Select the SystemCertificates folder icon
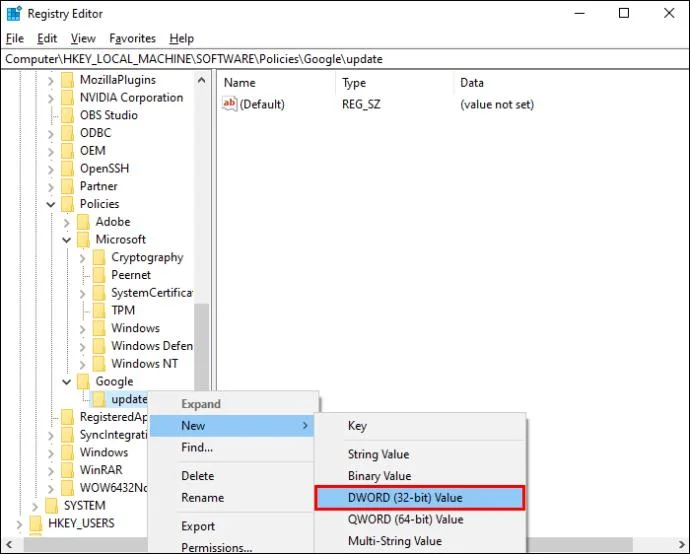690x554 pixels. 99,293
